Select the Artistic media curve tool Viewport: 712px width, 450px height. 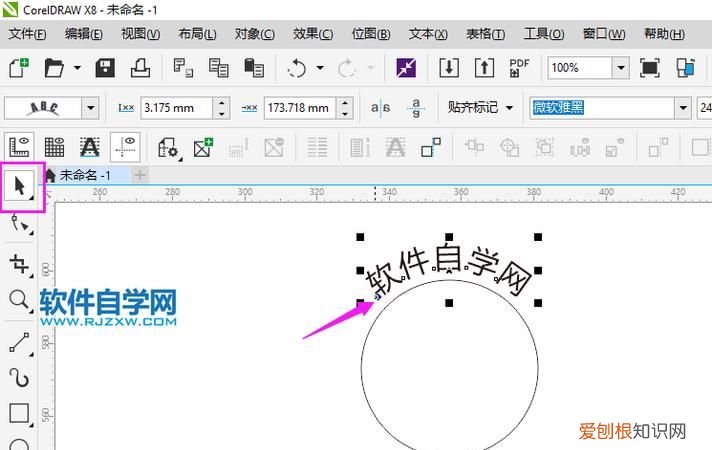point(19,378)
